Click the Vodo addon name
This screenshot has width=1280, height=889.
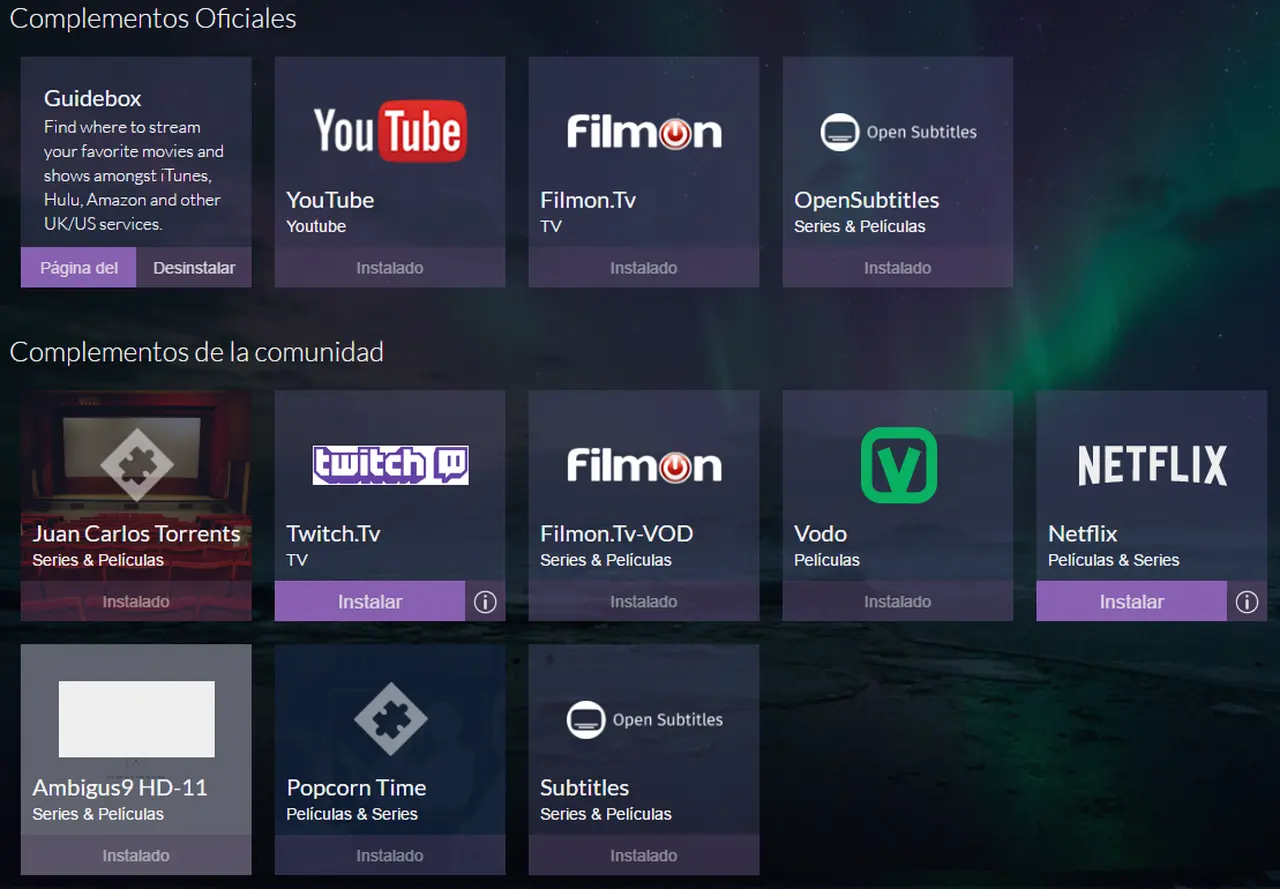(820, 534)
